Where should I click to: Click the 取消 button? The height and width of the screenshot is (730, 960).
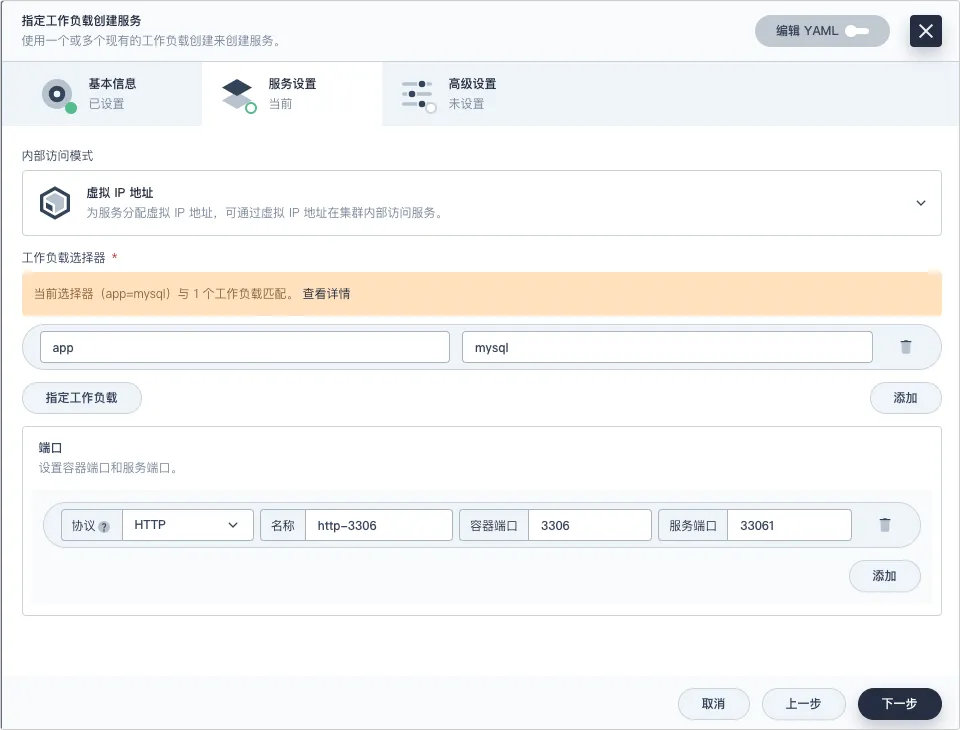pyautogui.click(x=713, y=704)
